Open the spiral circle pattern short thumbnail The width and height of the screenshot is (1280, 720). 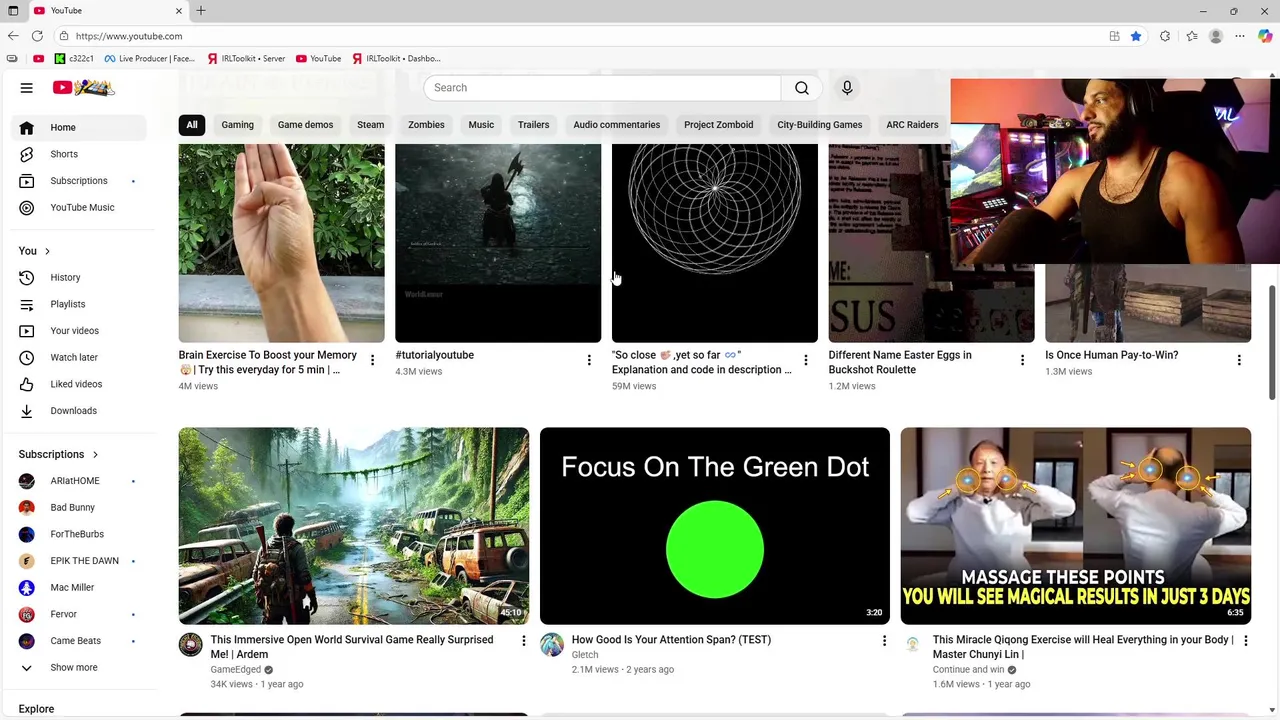(714, 243)
